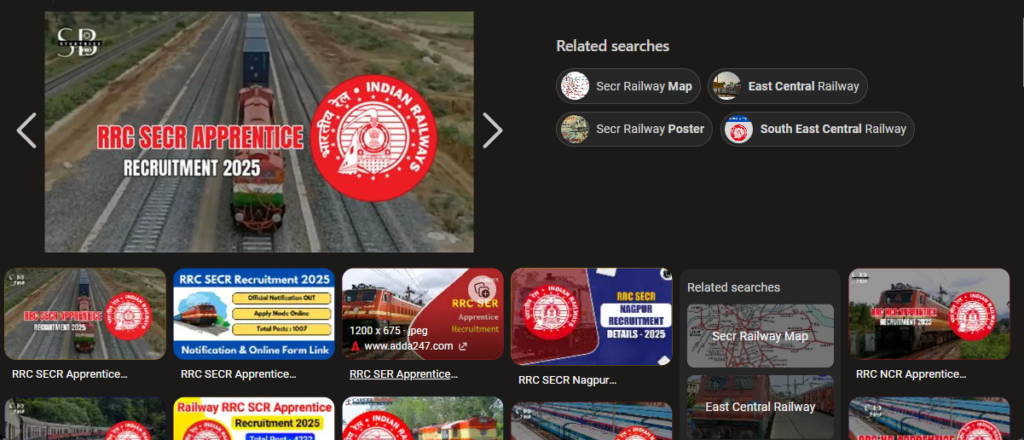The height and width of the screenshot is (440, 1024).
Task: Open the Secr Railway Map related search tile
Action: tap(760, 336)
